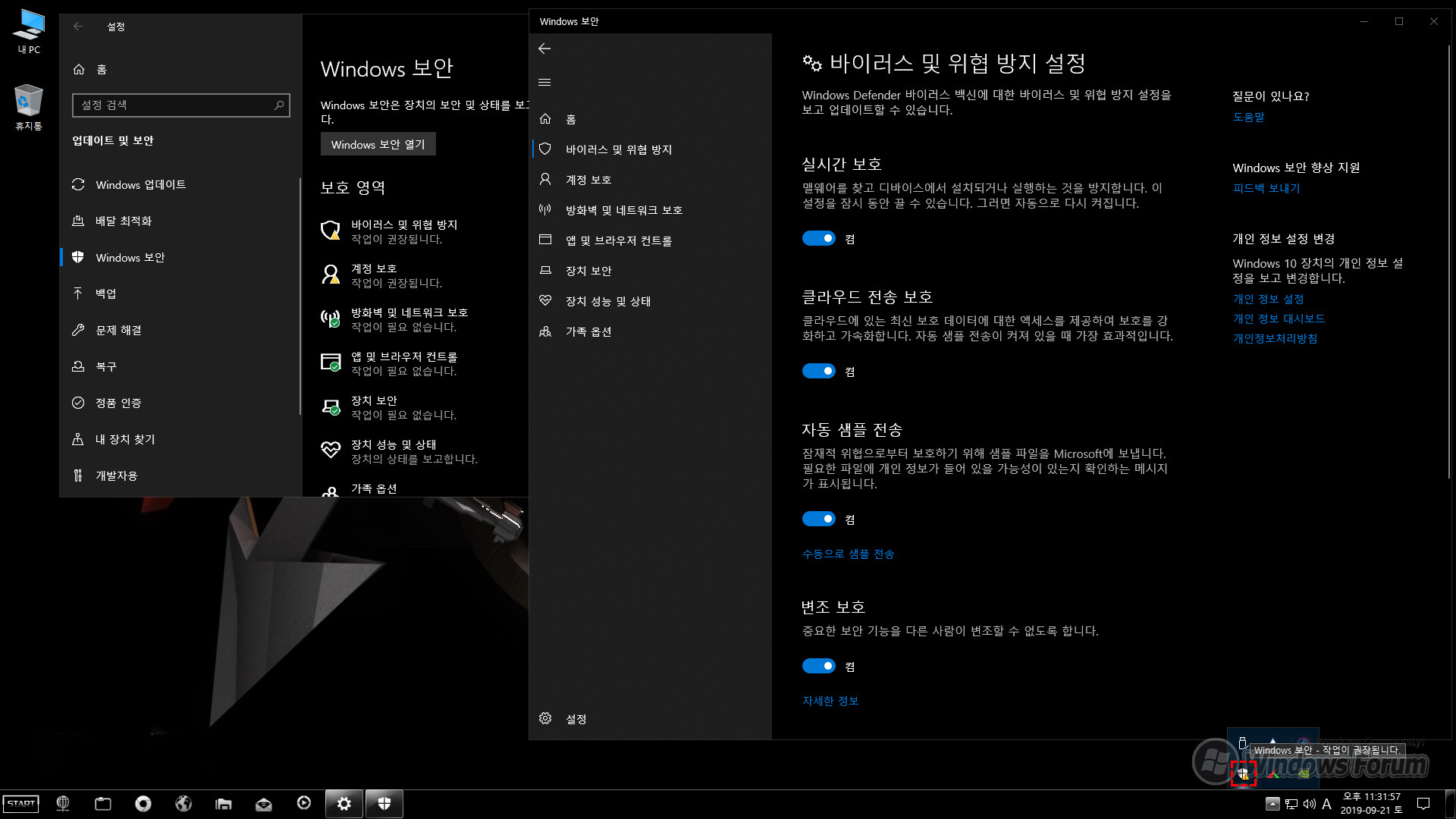Open 앱 및 브라우저 컨트롤 in sidebar

click(651, 240)
